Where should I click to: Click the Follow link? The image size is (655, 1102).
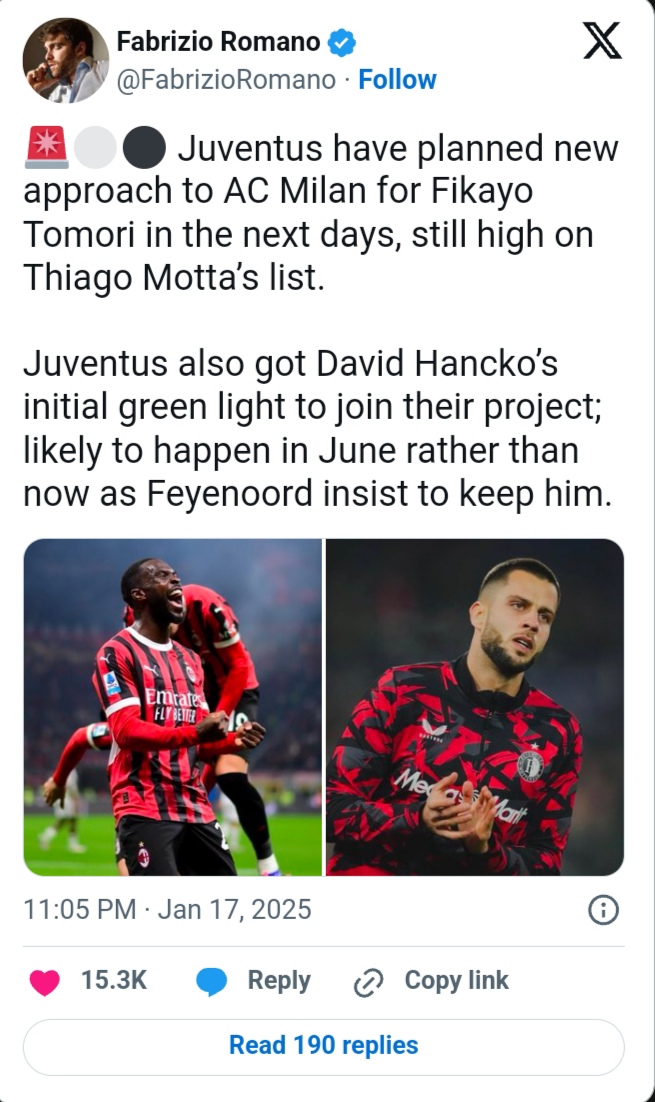[x=397, y=80]
